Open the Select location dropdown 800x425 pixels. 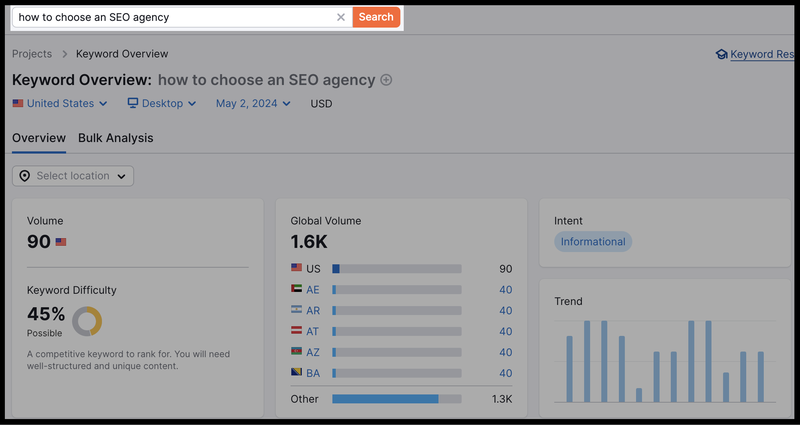point(73,176)
